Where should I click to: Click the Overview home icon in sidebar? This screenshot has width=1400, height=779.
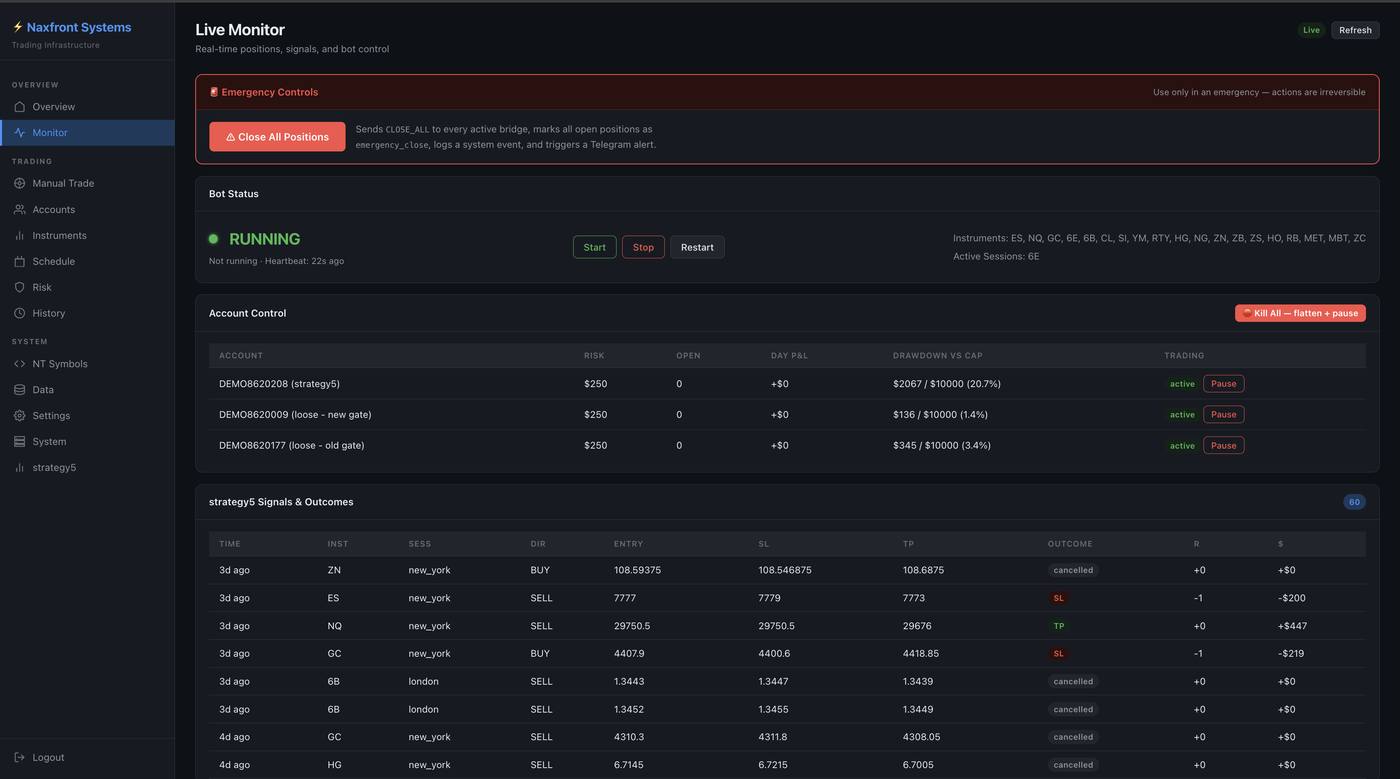19,107
